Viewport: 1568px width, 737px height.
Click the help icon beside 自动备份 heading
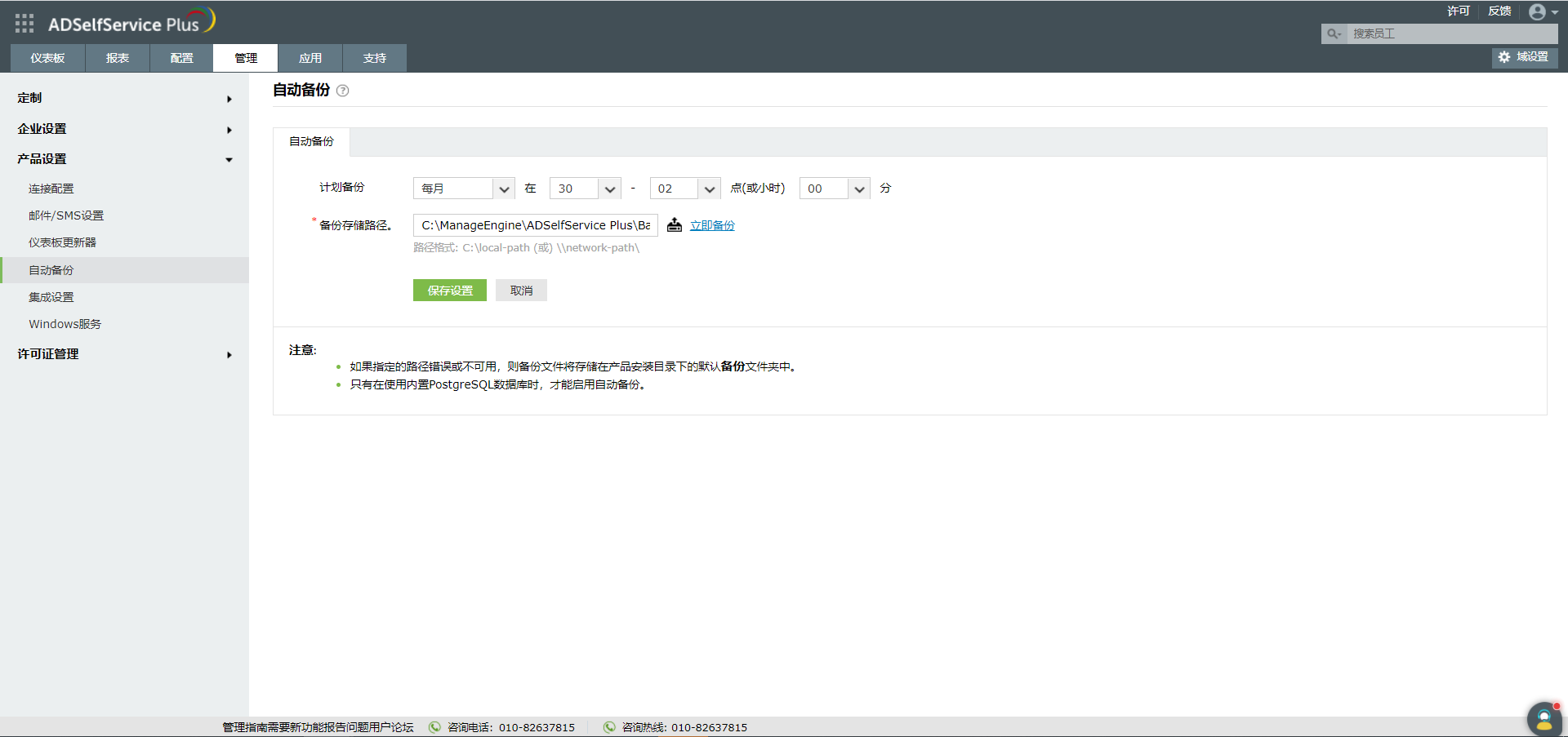point(343,91)
